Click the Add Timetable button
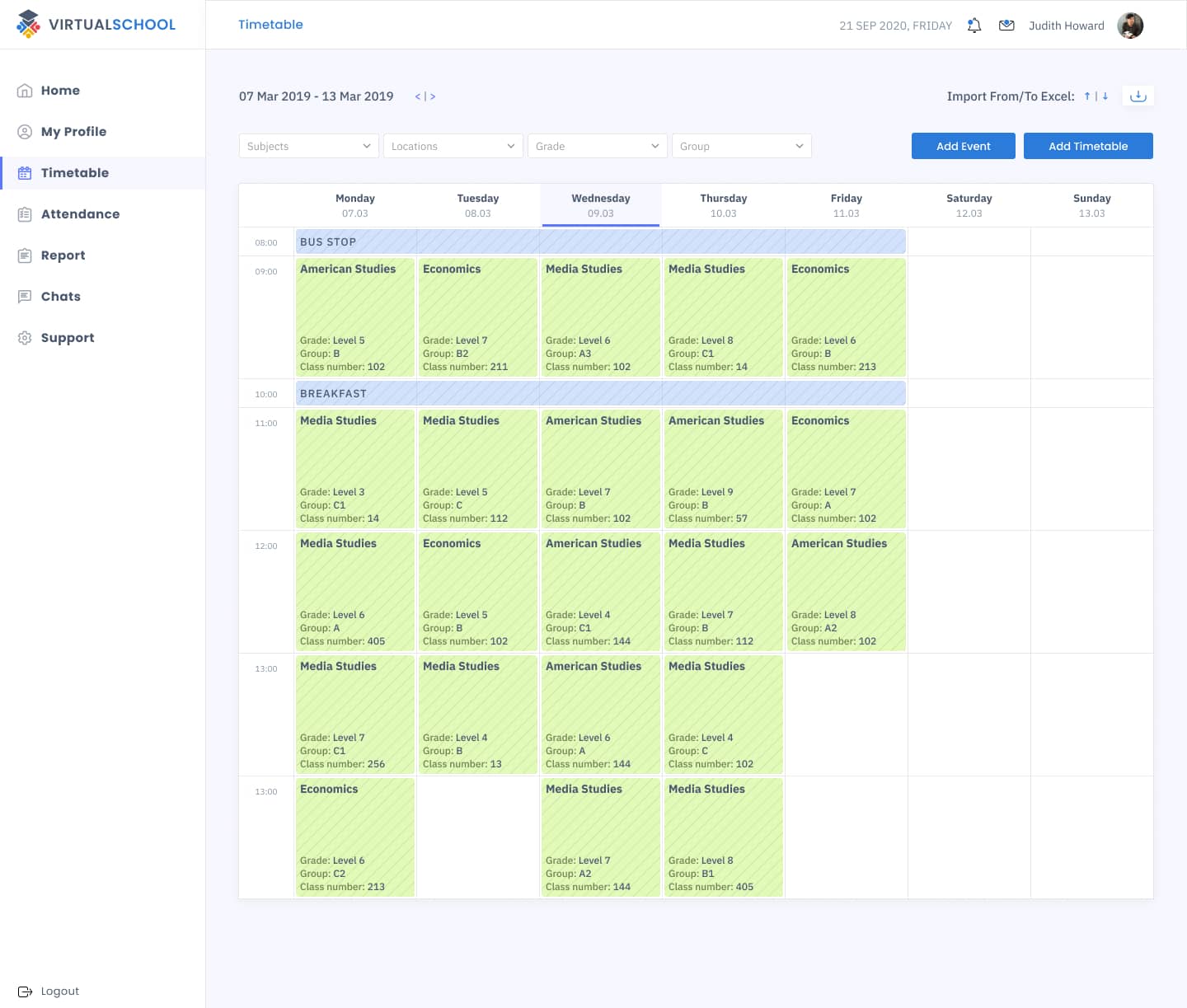1187x1008 pixels. pyautogui.click(x=1088, y=146)
